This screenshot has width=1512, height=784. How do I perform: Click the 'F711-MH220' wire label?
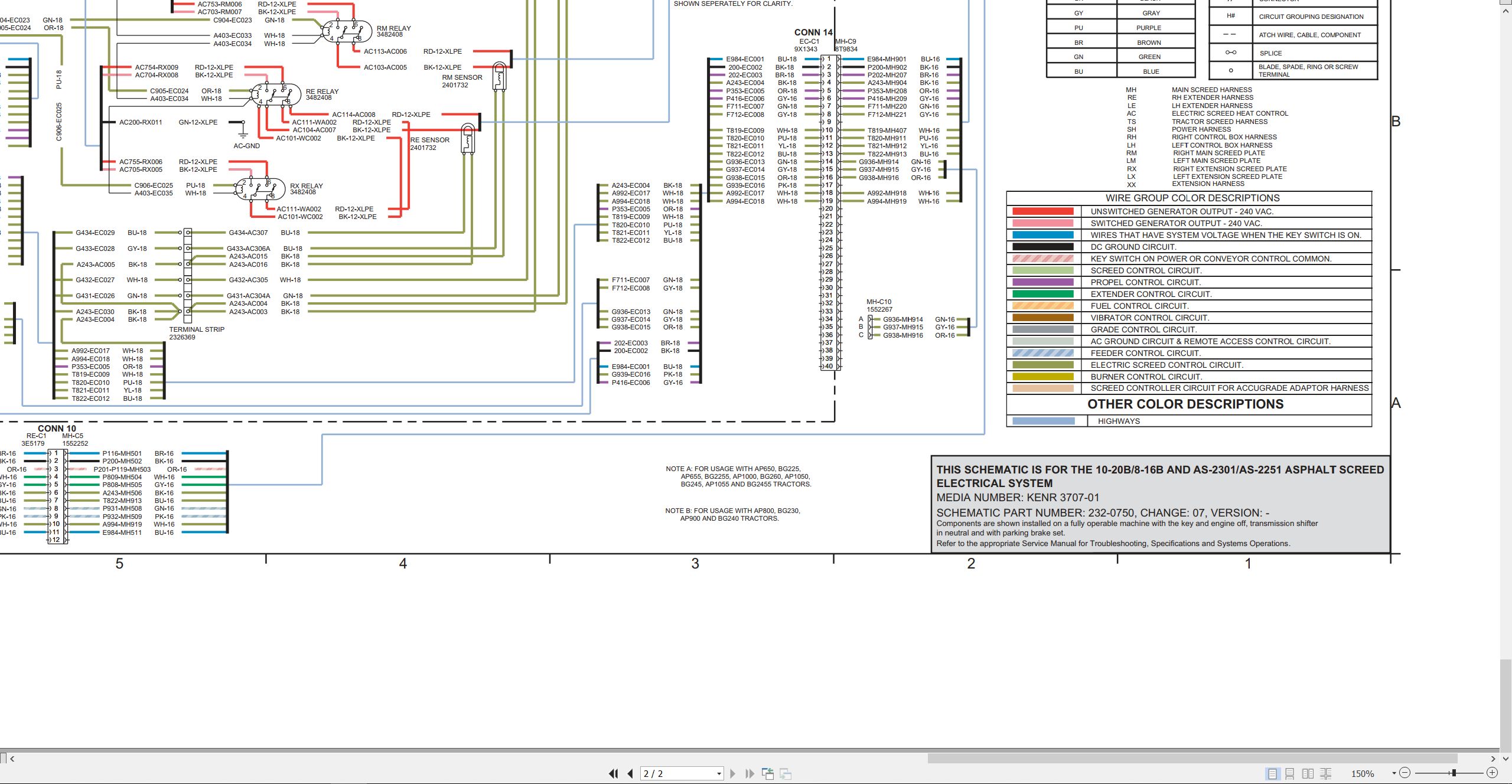(887, 106)
